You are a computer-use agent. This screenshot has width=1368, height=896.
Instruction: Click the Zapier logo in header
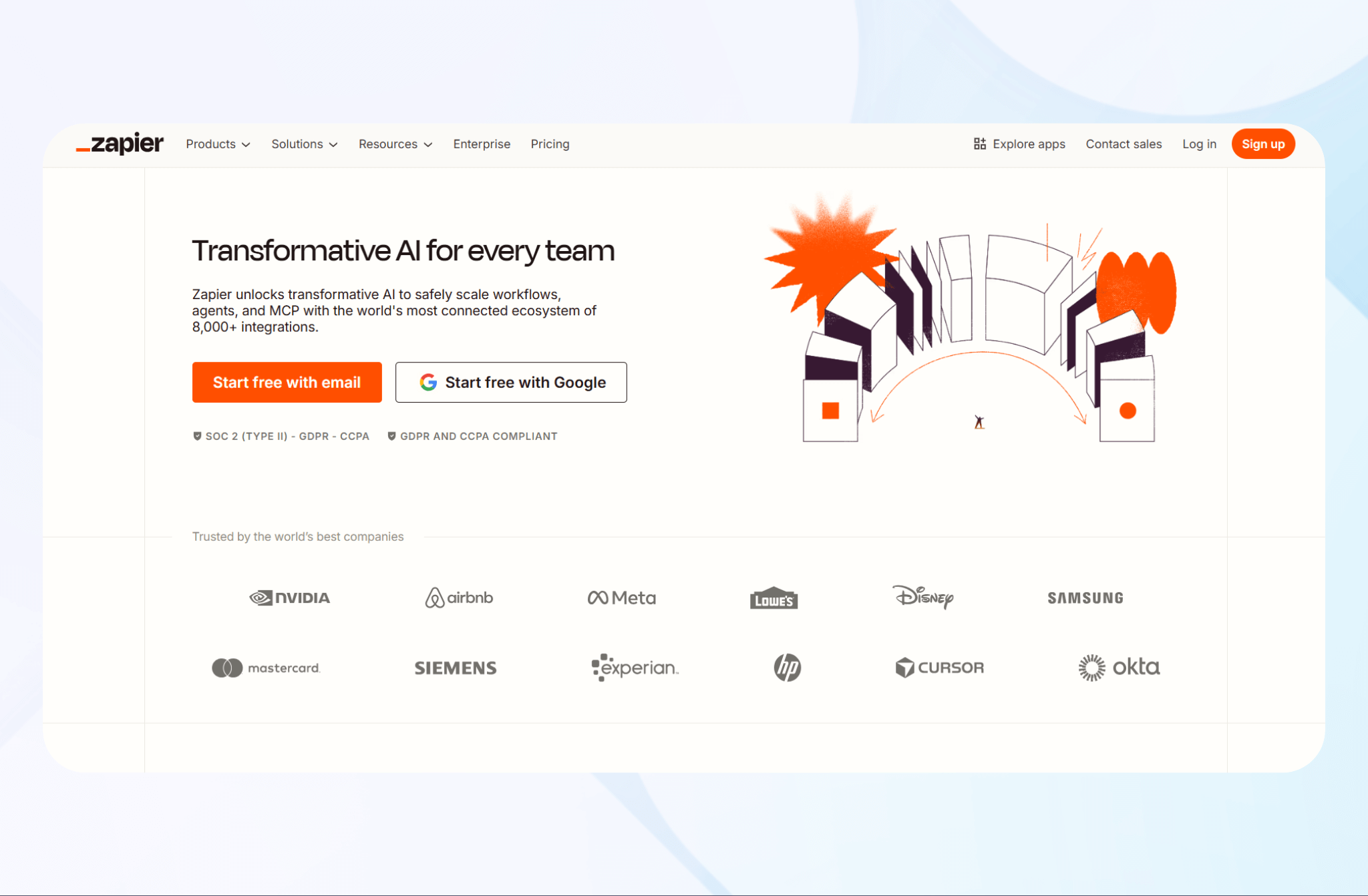[120, 143]
